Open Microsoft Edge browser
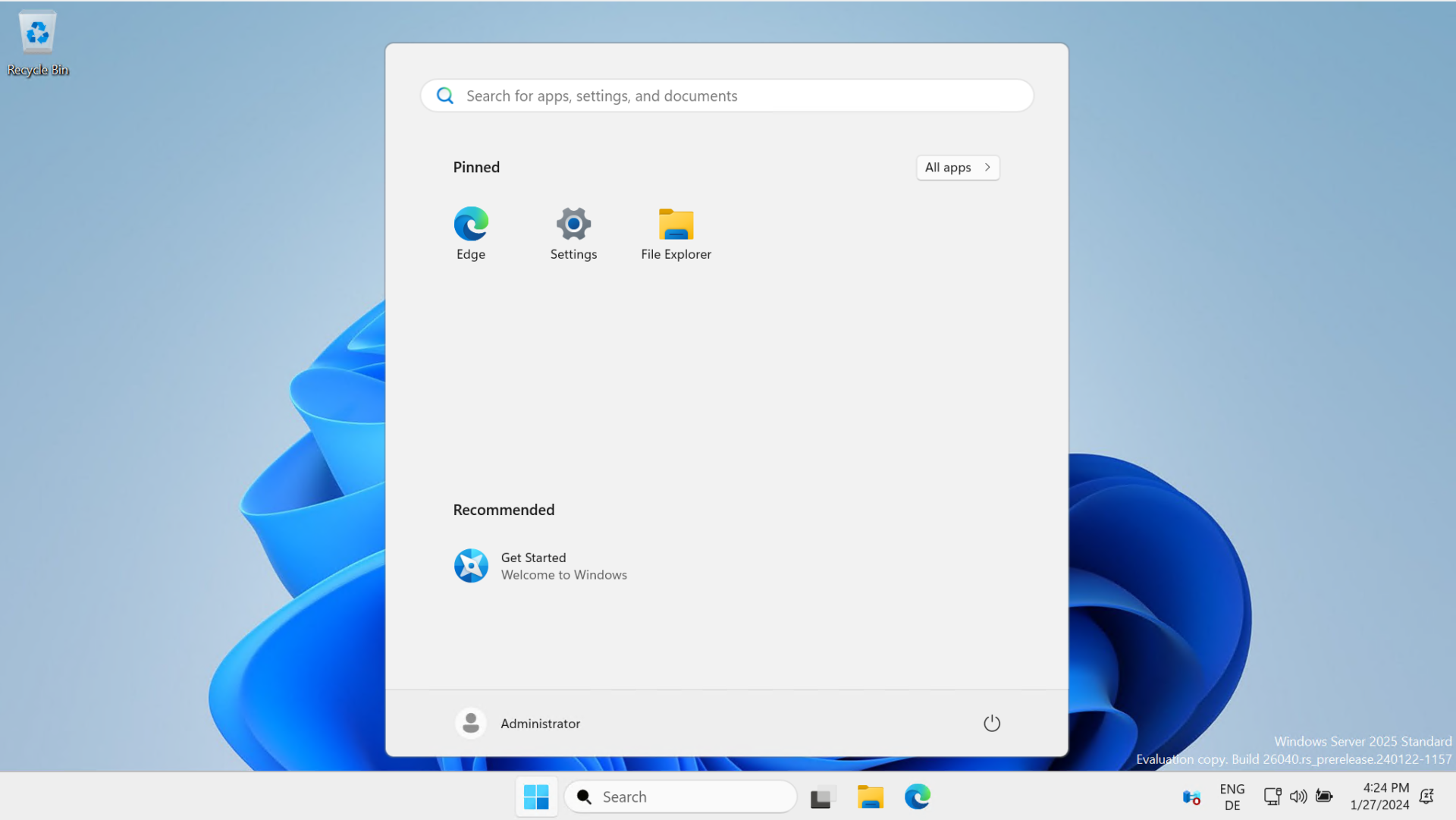Image resolution: width=1456 pixels, height=820 pixels. coord(471,224)
